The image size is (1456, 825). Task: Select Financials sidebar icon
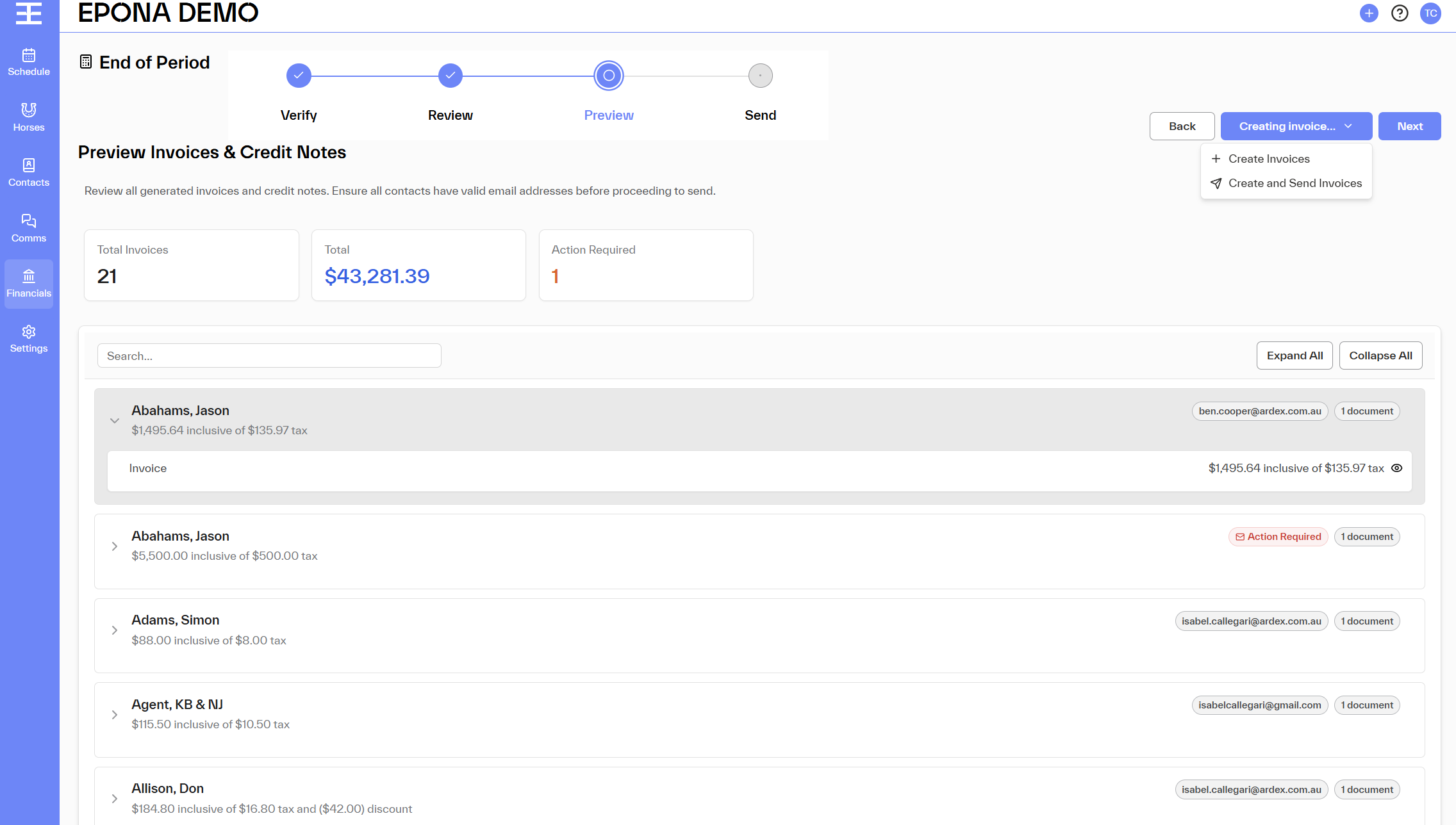29,284
